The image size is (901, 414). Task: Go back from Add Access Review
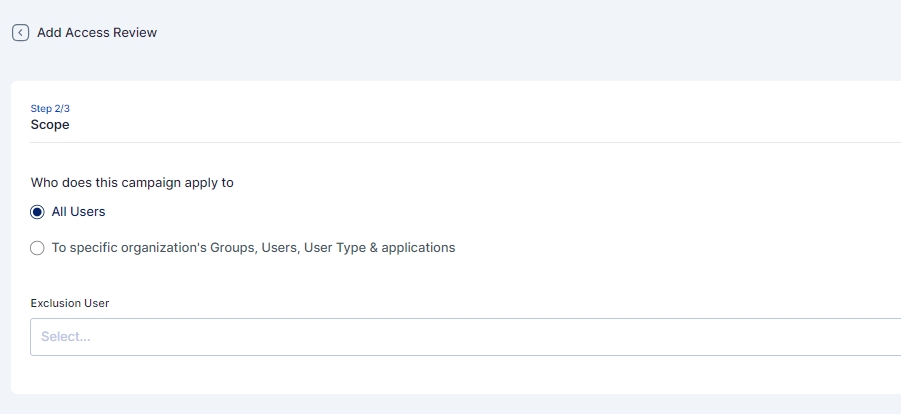coord(20,33)
